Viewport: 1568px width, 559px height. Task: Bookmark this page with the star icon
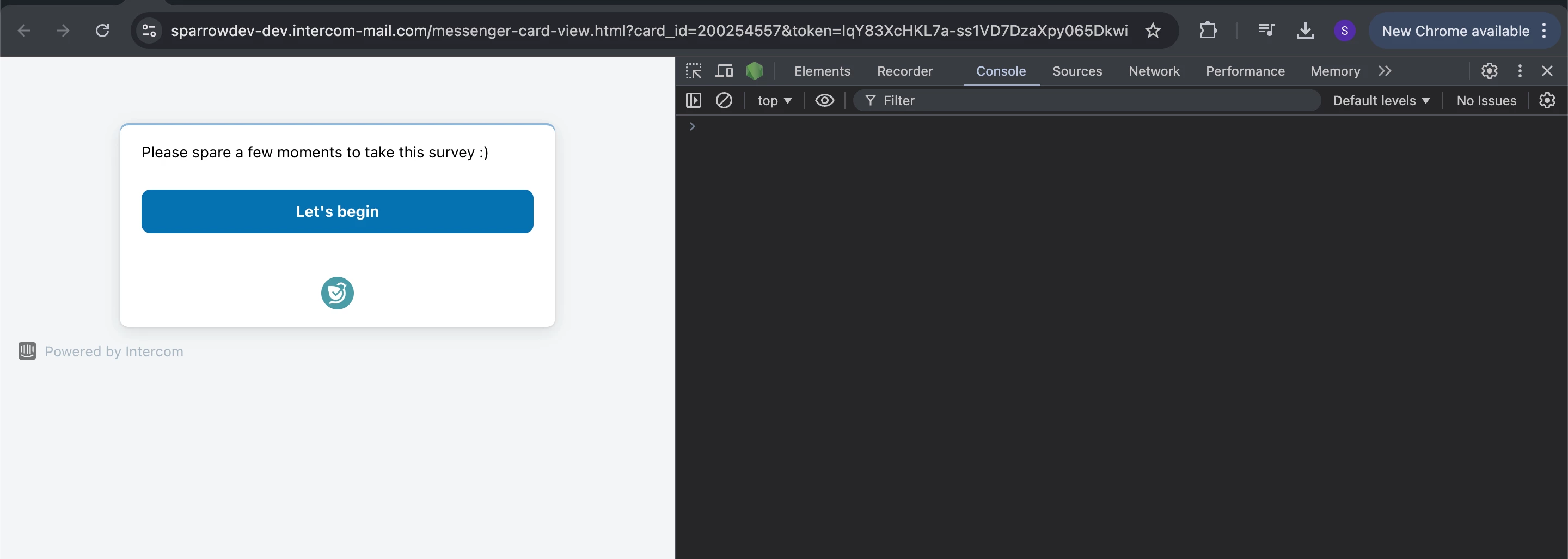click(1153, 31)
